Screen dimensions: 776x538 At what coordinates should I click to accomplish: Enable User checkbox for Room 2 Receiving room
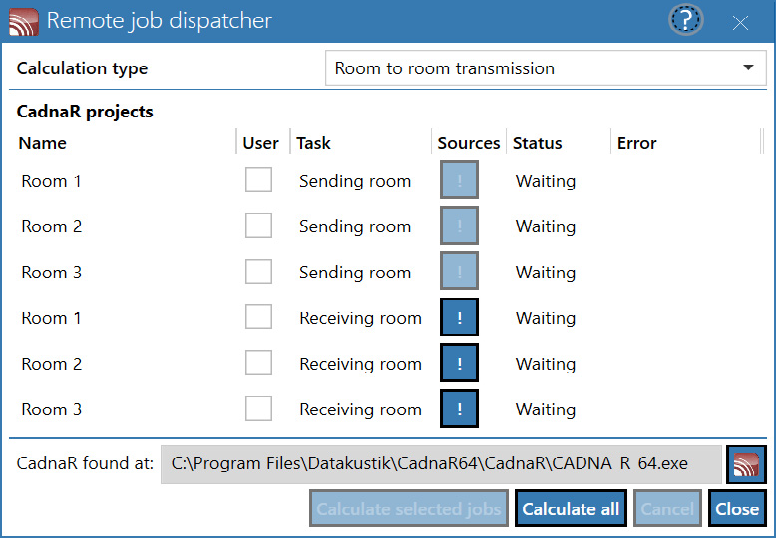[x=258, y=363]
